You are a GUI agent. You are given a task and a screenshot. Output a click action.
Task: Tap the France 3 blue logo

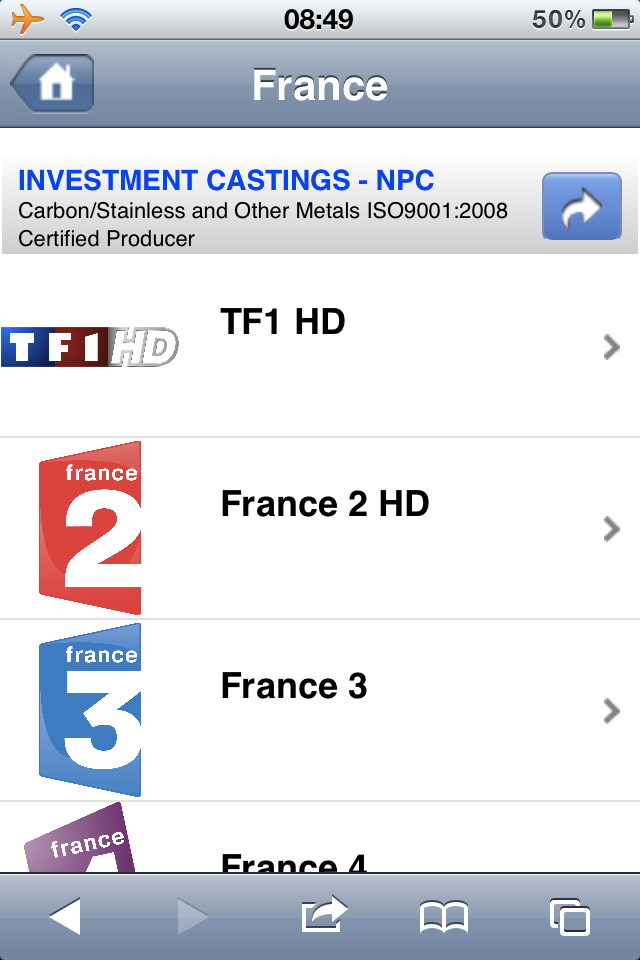click(90, 710)
